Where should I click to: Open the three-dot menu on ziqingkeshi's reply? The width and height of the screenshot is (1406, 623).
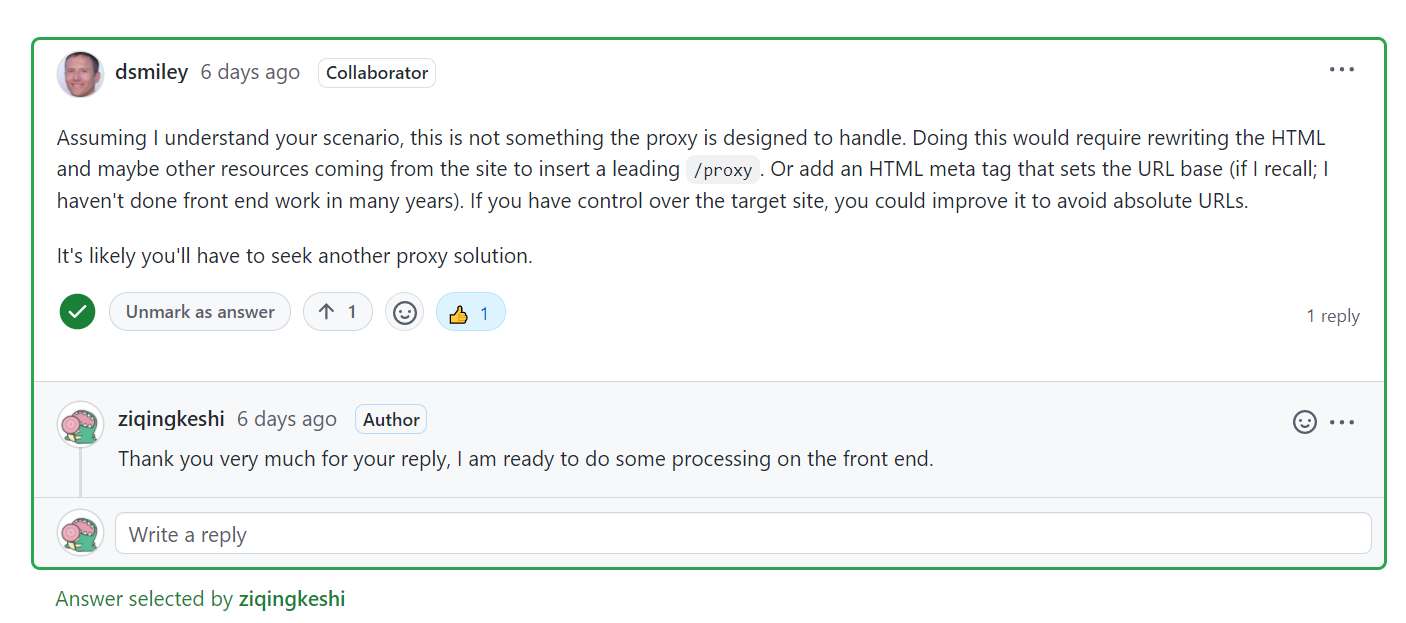click(x=1342, y=422)
